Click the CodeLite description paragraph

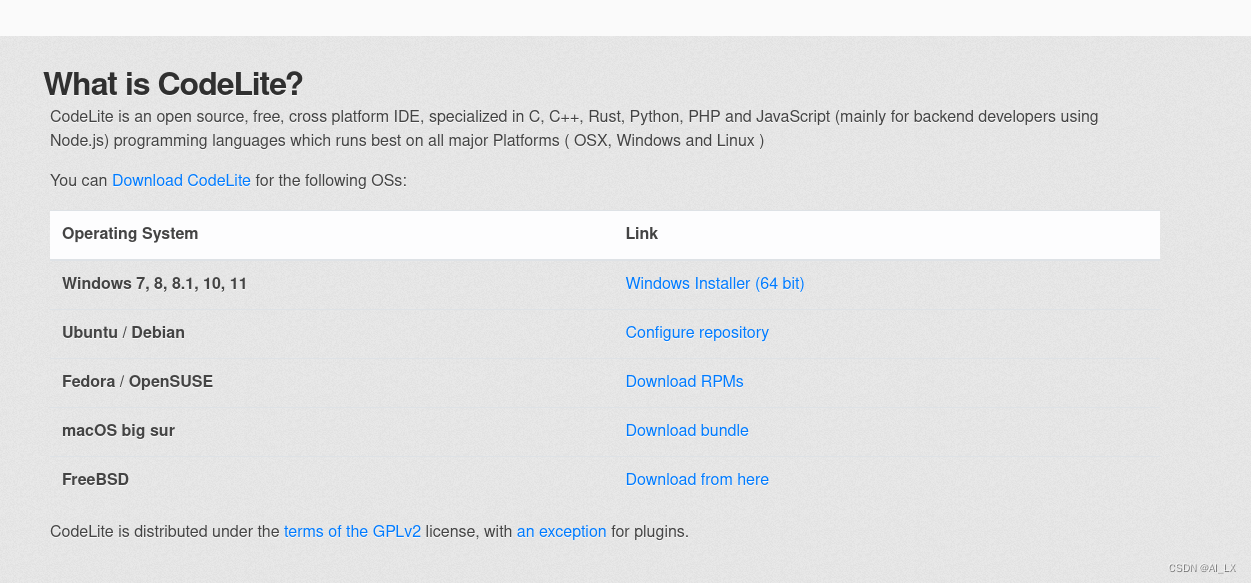(x=573, y=129)
